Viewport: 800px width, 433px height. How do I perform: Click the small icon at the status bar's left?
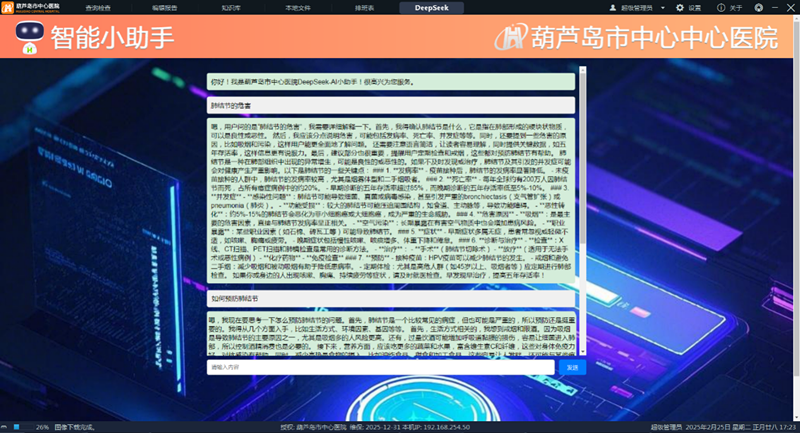(4, 427)
